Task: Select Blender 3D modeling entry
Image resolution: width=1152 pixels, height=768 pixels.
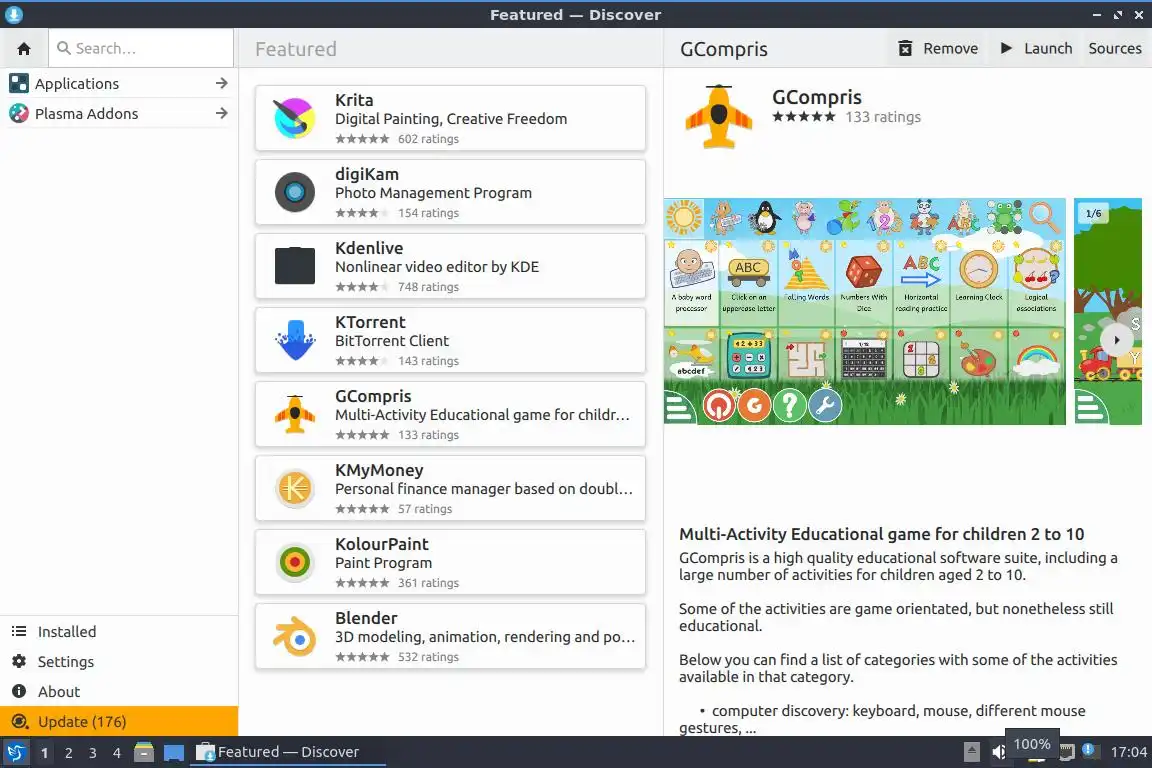Action: (x=450, y=636)
